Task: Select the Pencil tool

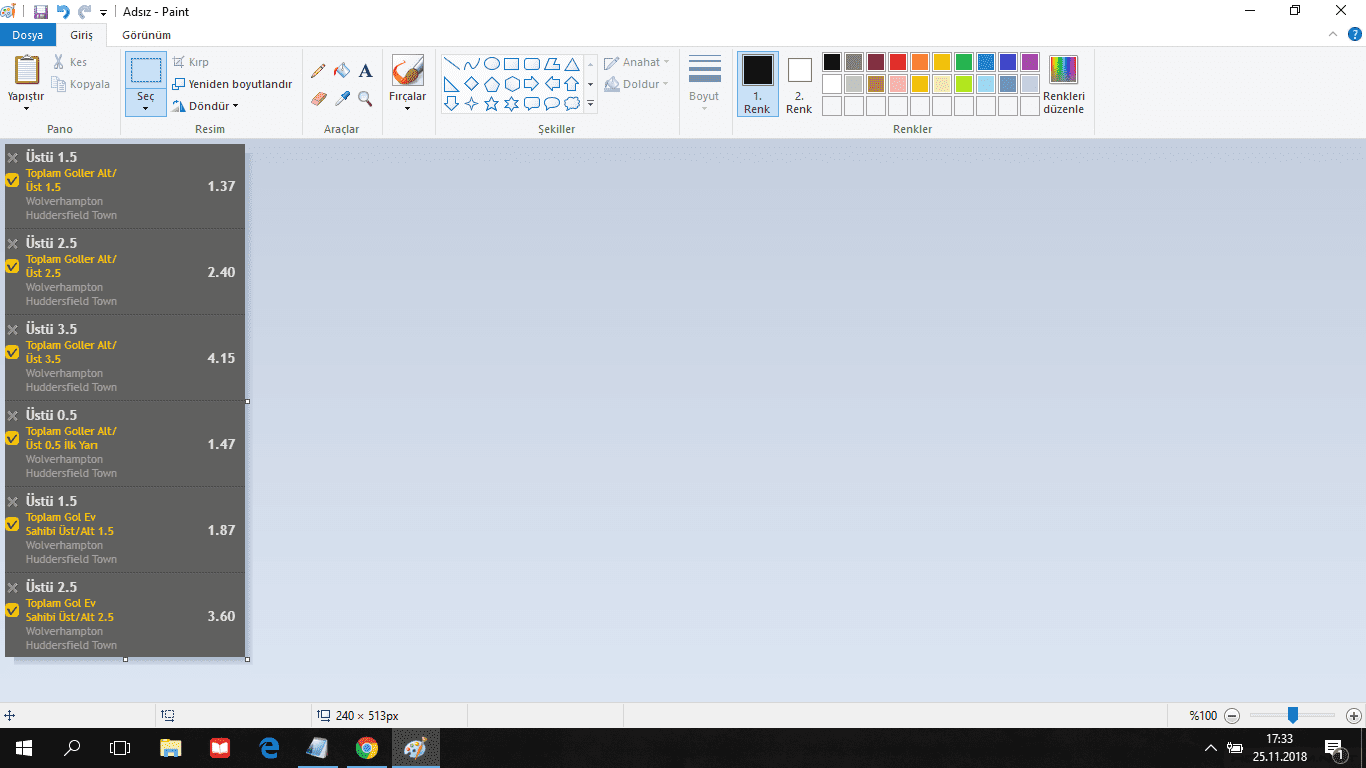Action: tap(318, 71)
